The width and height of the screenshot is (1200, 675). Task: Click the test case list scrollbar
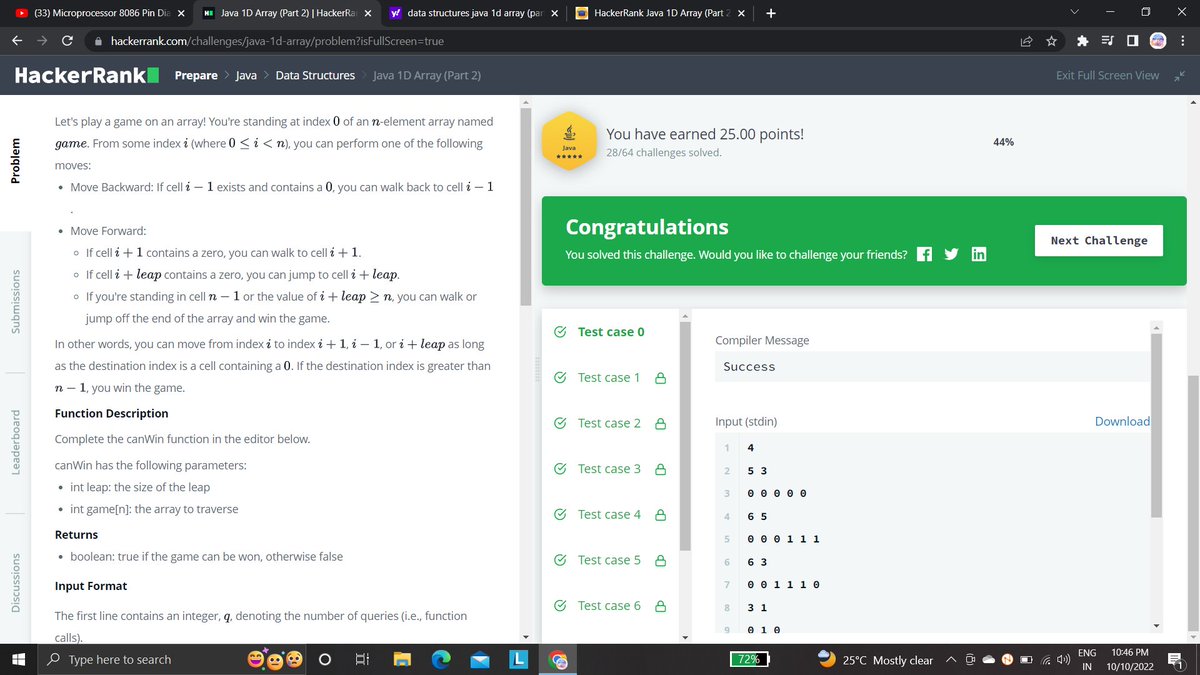click(685, 435)
